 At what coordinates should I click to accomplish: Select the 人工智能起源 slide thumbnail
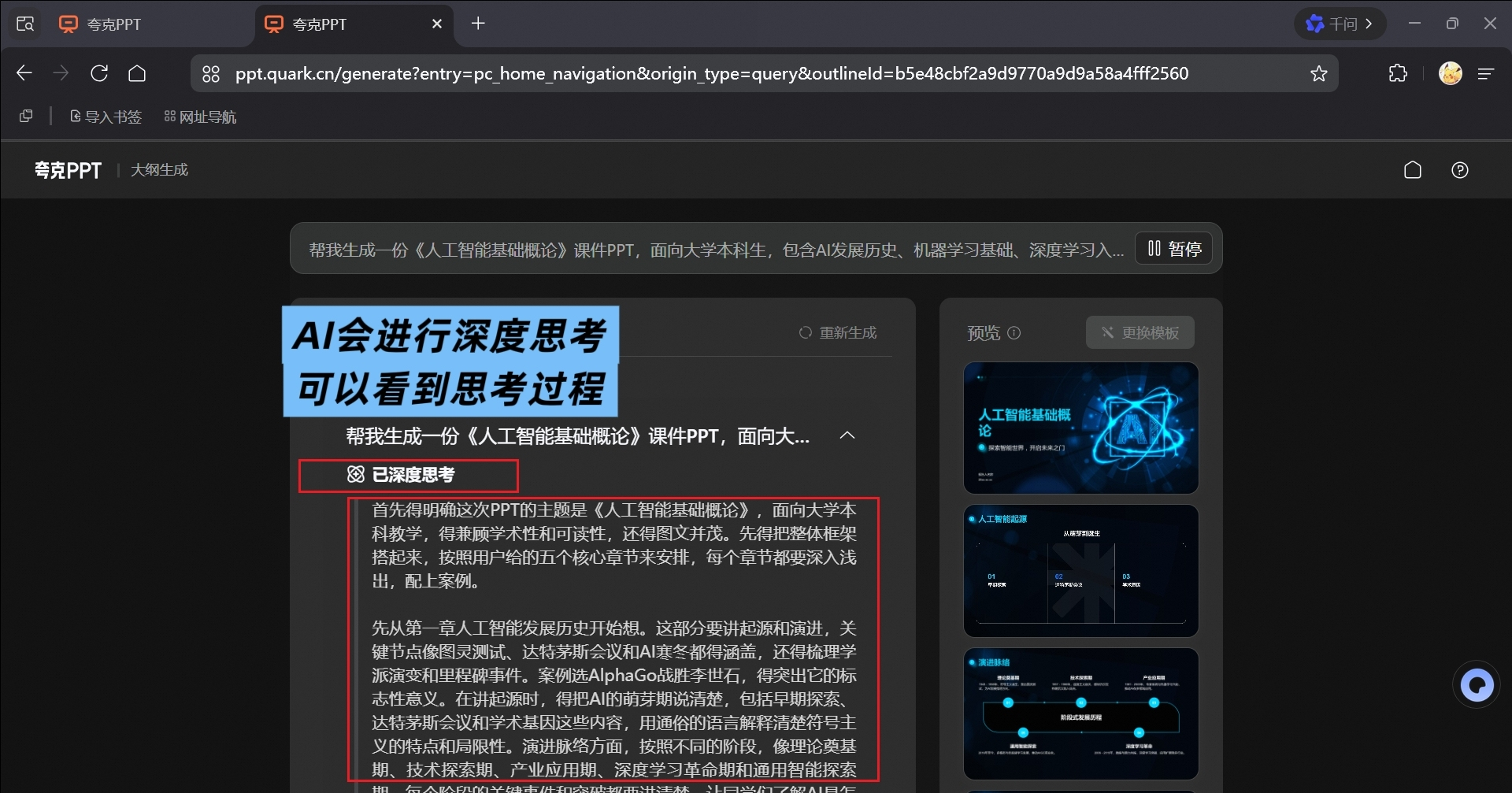click(x=1081, y=571)
